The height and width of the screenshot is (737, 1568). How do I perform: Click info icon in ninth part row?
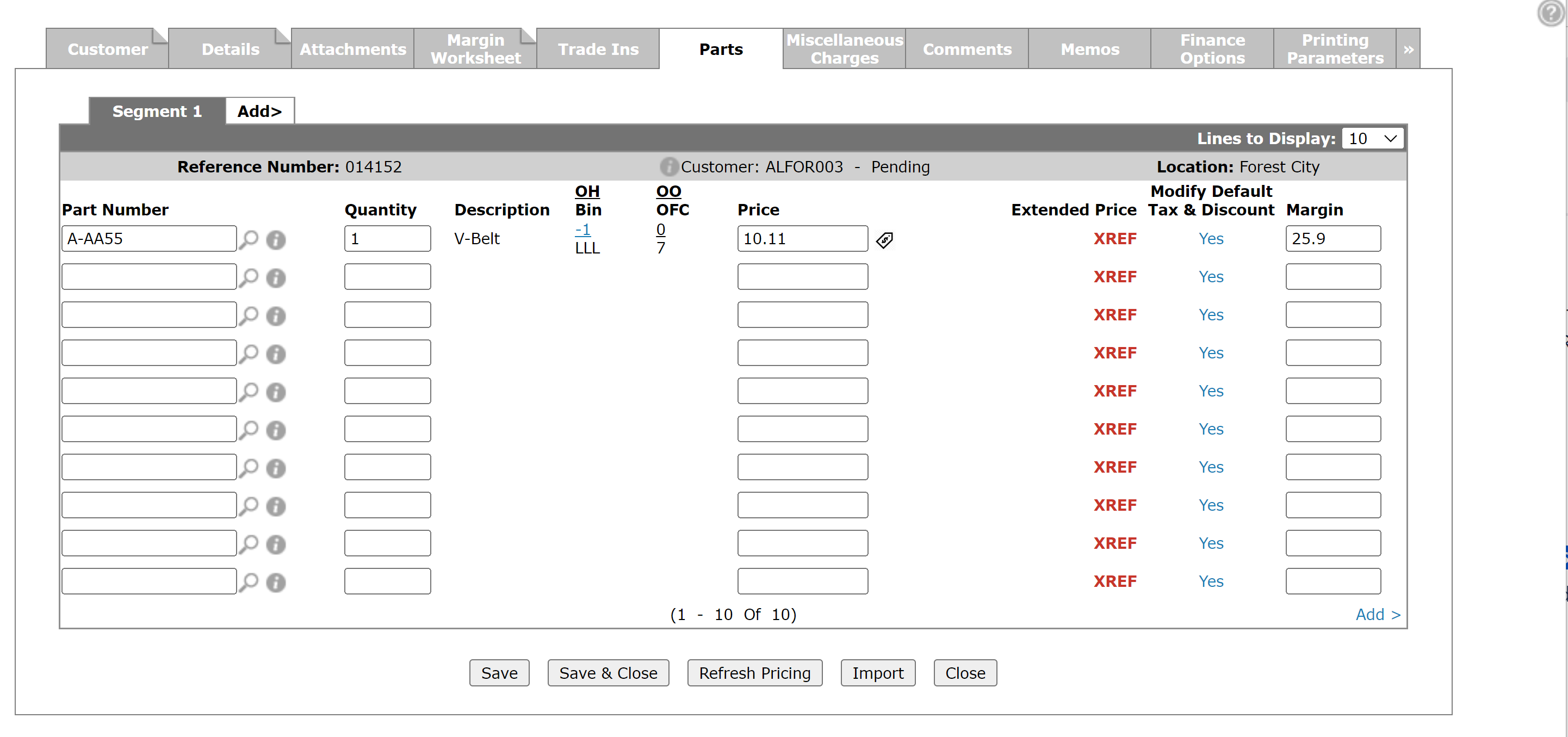(x=276, y=544)
